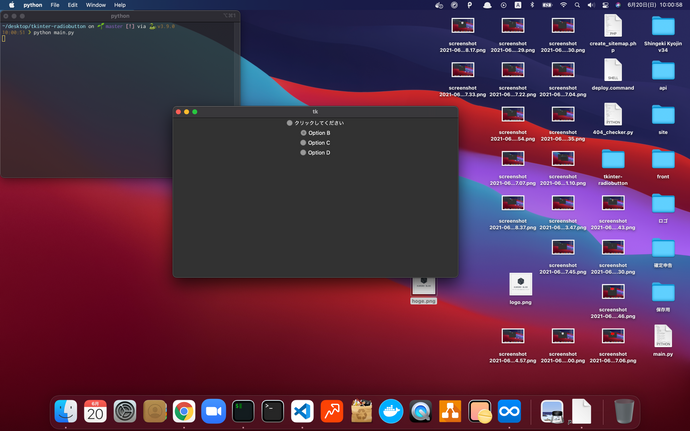Open the Terminal app in the dock
The width and height of the screenshot is (690, 431).
[272, 411]
